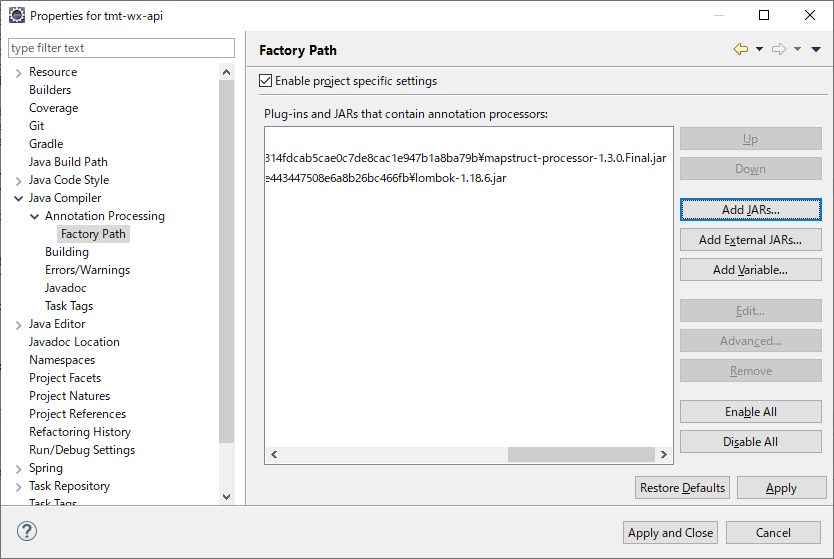The width and height of the screenshot is (834, 559).
Task: Select Java Build Path in tree
Action: click(x=68, y=162)
